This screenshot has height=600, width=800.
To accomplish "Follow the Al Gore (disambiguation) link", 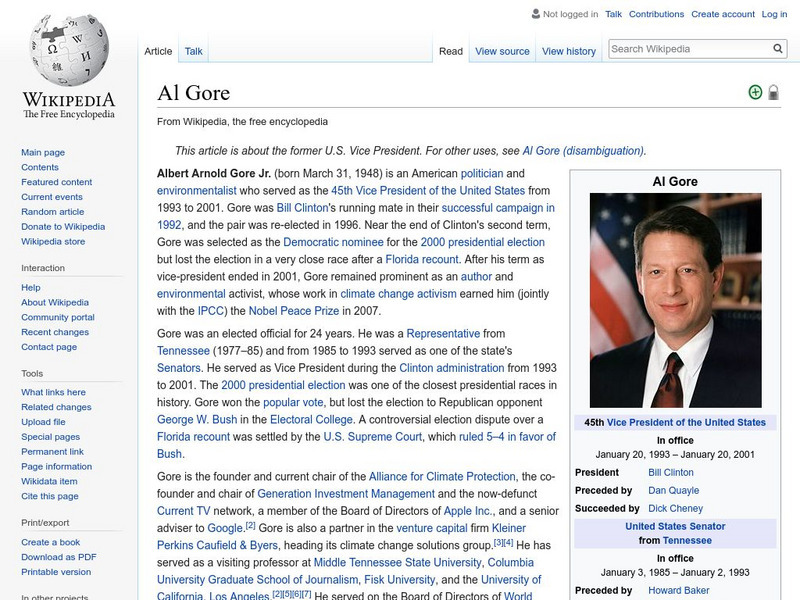I will pos(583,151).
